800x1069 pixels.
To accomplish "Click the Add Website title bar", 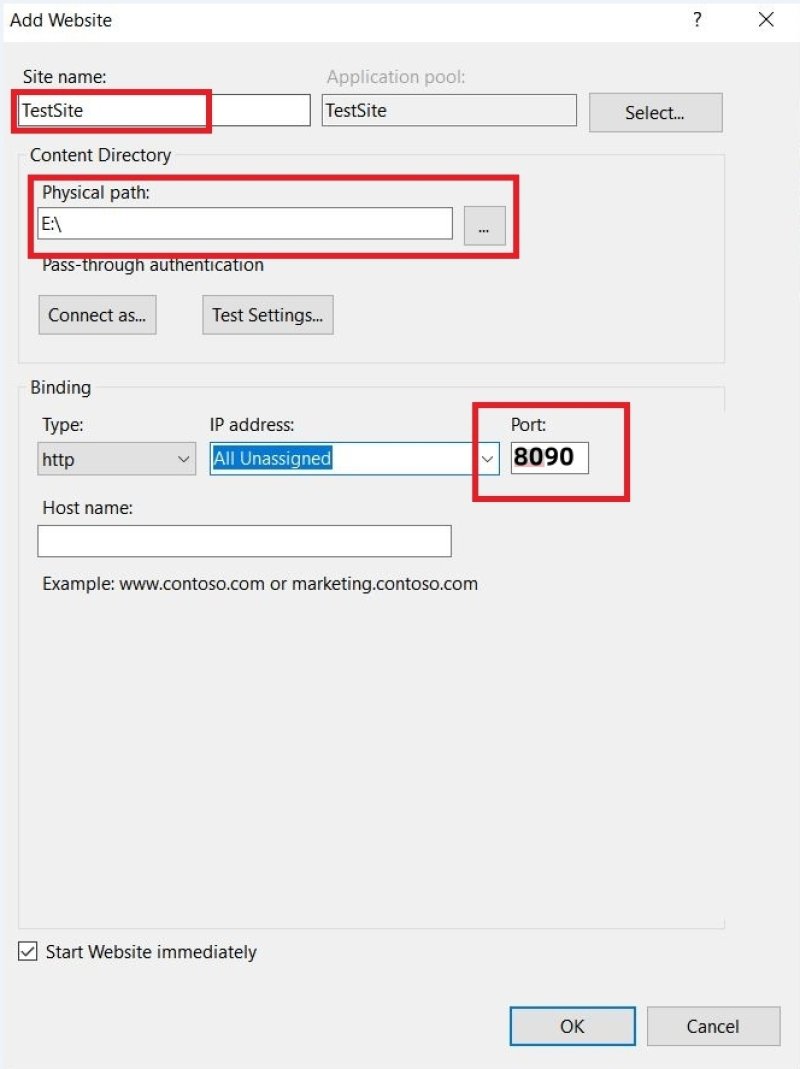I will 300,20.
